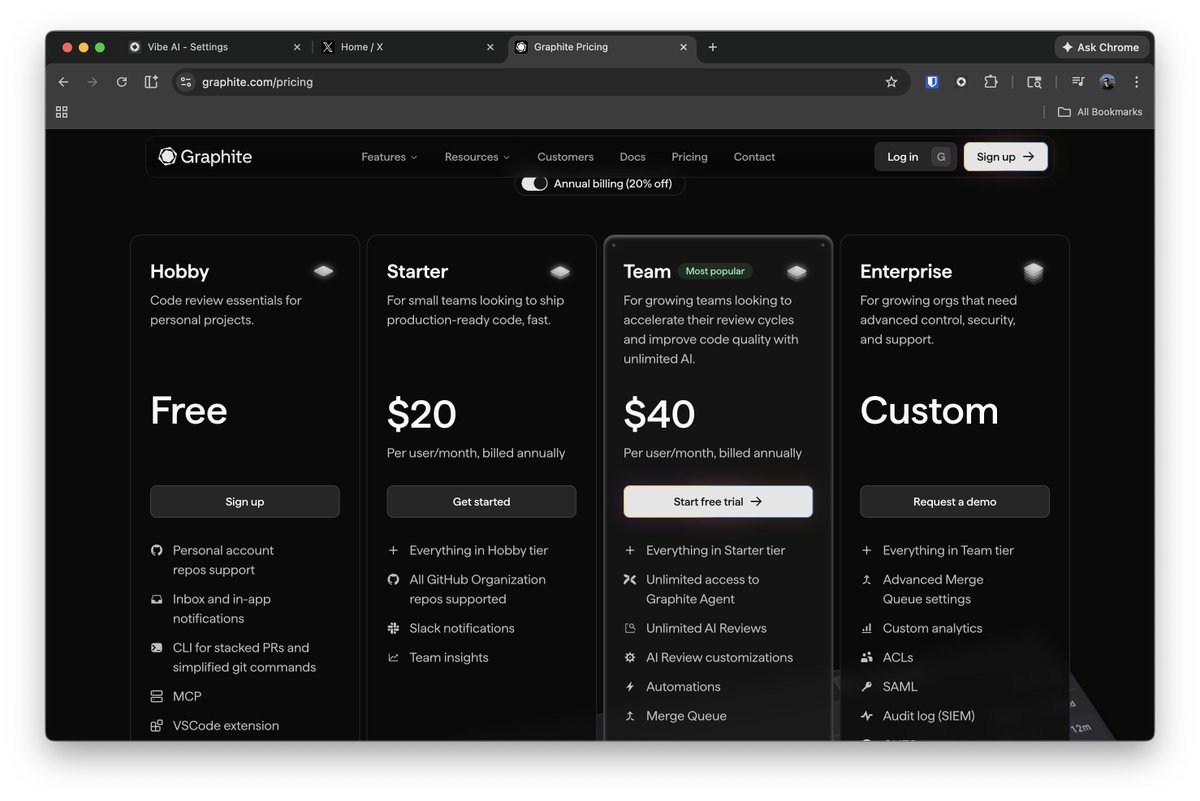Request a demo for Enterprise
The height and width of the screenshot is (801, 1200).
click(955, 502)
